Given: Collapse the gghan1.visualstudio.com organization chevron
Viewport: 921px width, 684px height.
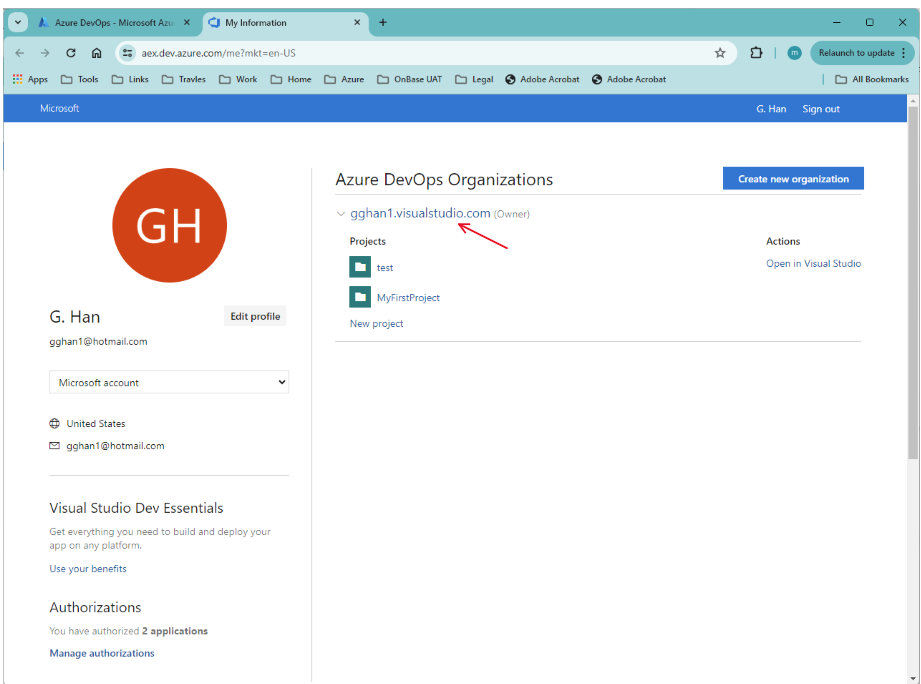Looking at the screenshot, I should pos(339,213).
